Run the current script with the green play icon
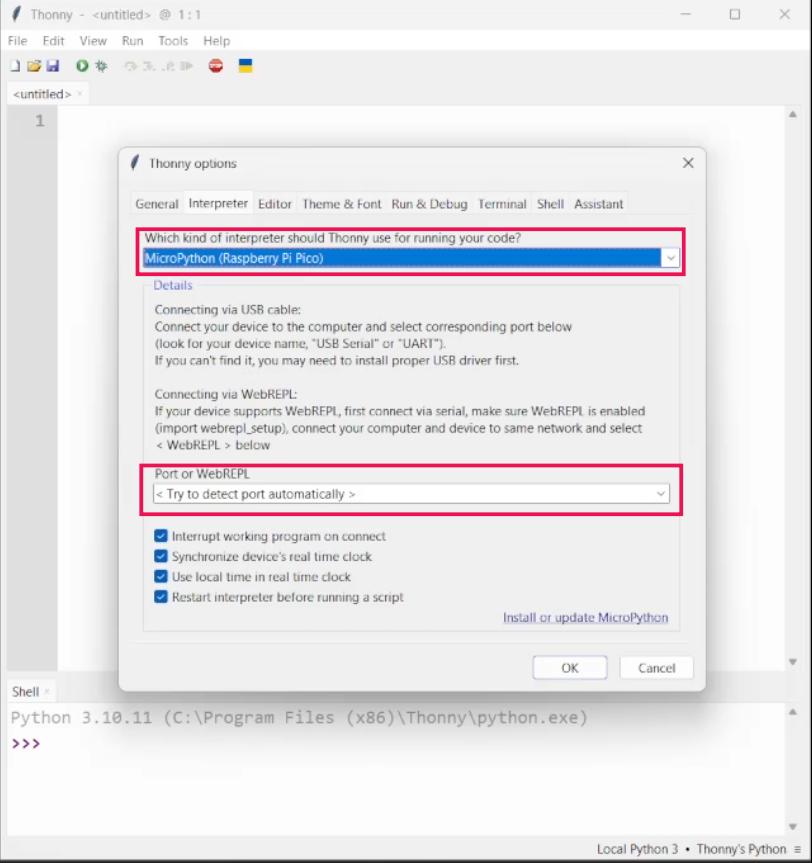812x863 pixels. click(84, 63)
